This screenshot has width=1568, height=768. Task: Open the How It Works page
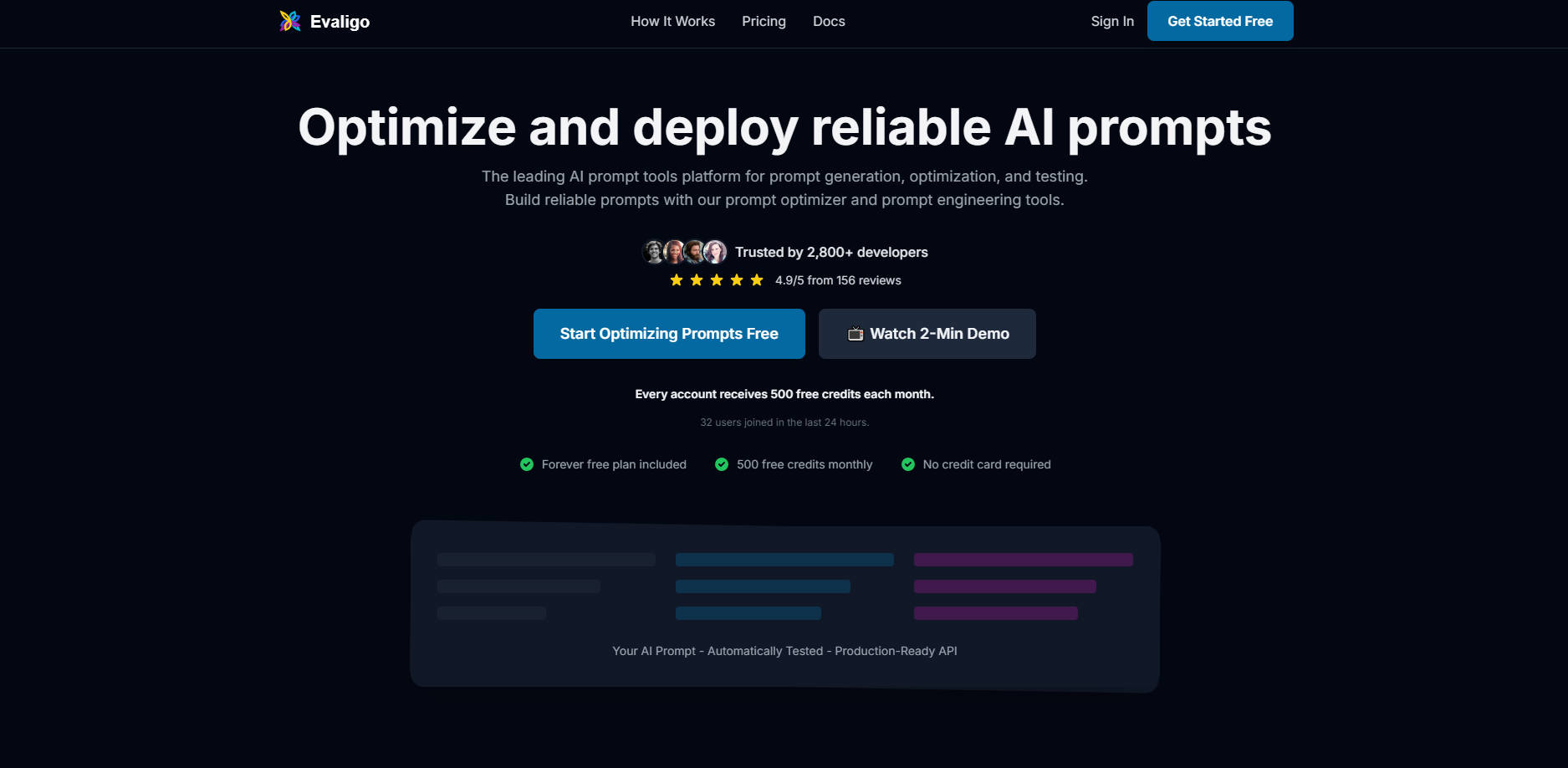point(672,22)
